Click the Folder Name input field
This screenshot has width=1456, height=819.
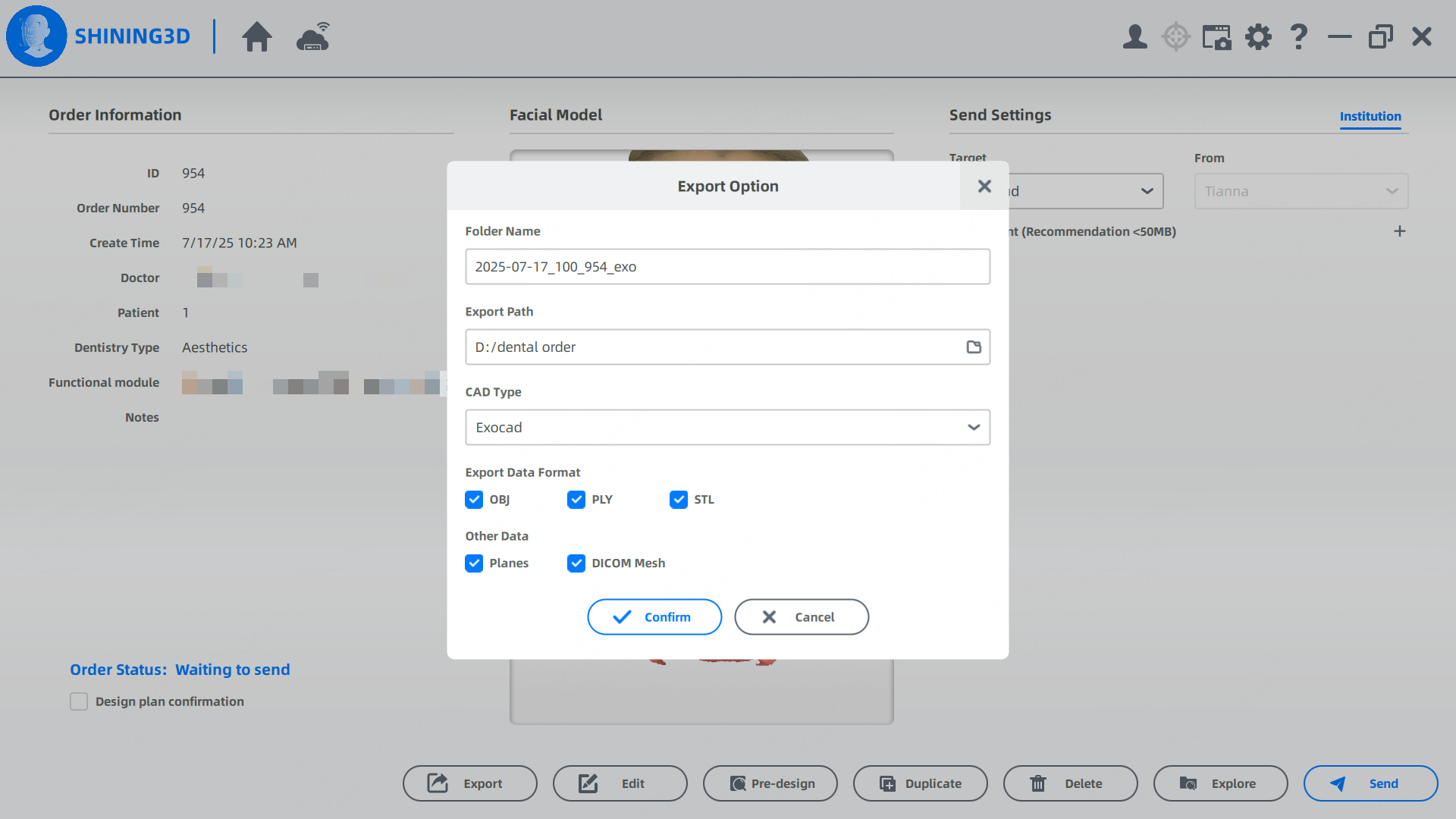(727, 266)
